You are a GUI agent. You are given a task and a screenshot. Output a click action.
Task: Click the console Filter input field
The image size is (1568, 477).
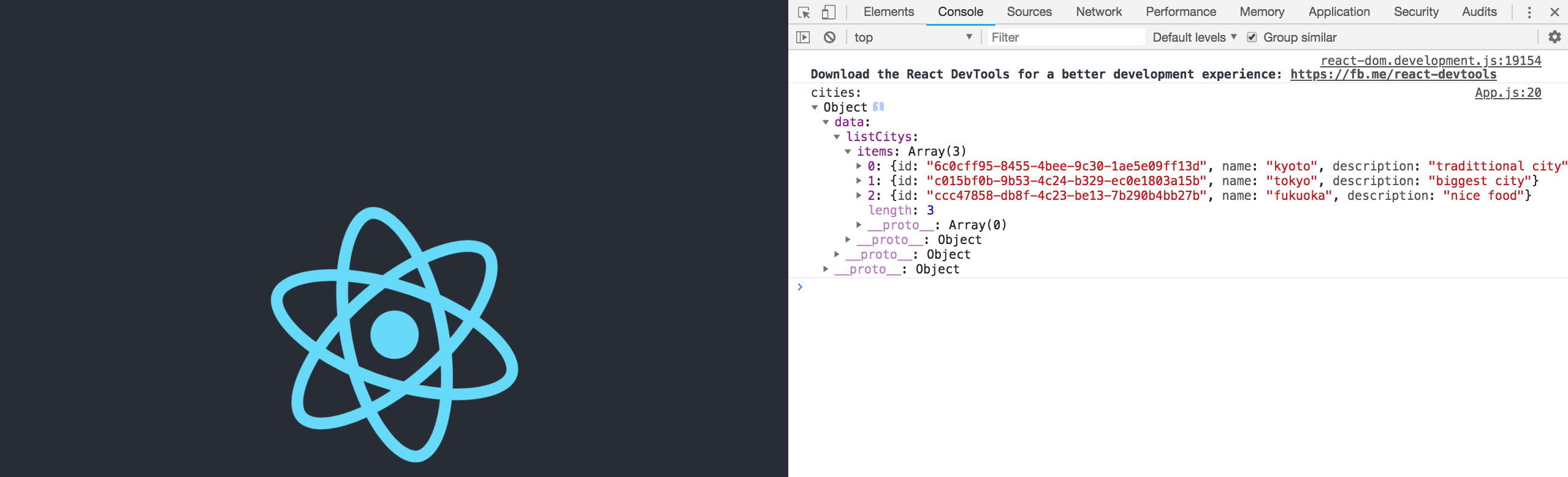click(x=1065, y=37)
